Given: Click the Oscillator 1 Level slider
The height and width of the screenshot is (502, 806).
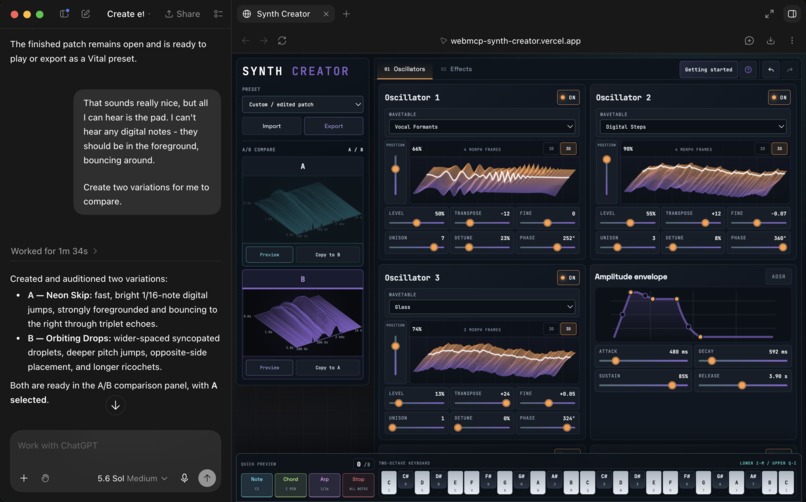Looking at the screenshot, I should [x=416, y=223].
